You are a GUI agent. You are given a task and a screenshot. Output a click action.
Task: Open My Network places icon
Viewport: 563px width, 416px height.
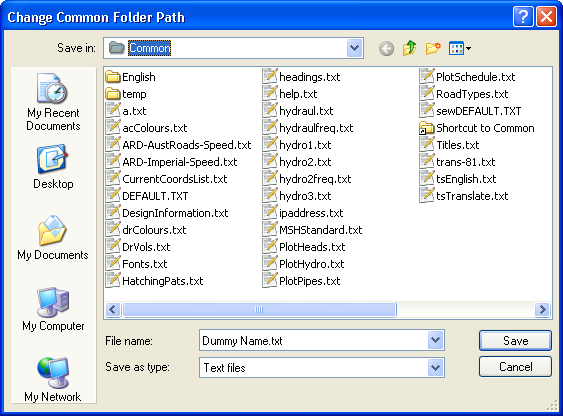click(x=53, y=379)
